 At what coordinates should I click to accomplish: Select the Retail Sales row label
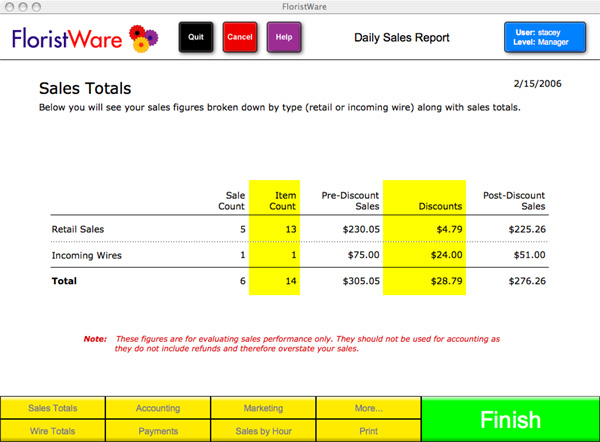(79, 229)
